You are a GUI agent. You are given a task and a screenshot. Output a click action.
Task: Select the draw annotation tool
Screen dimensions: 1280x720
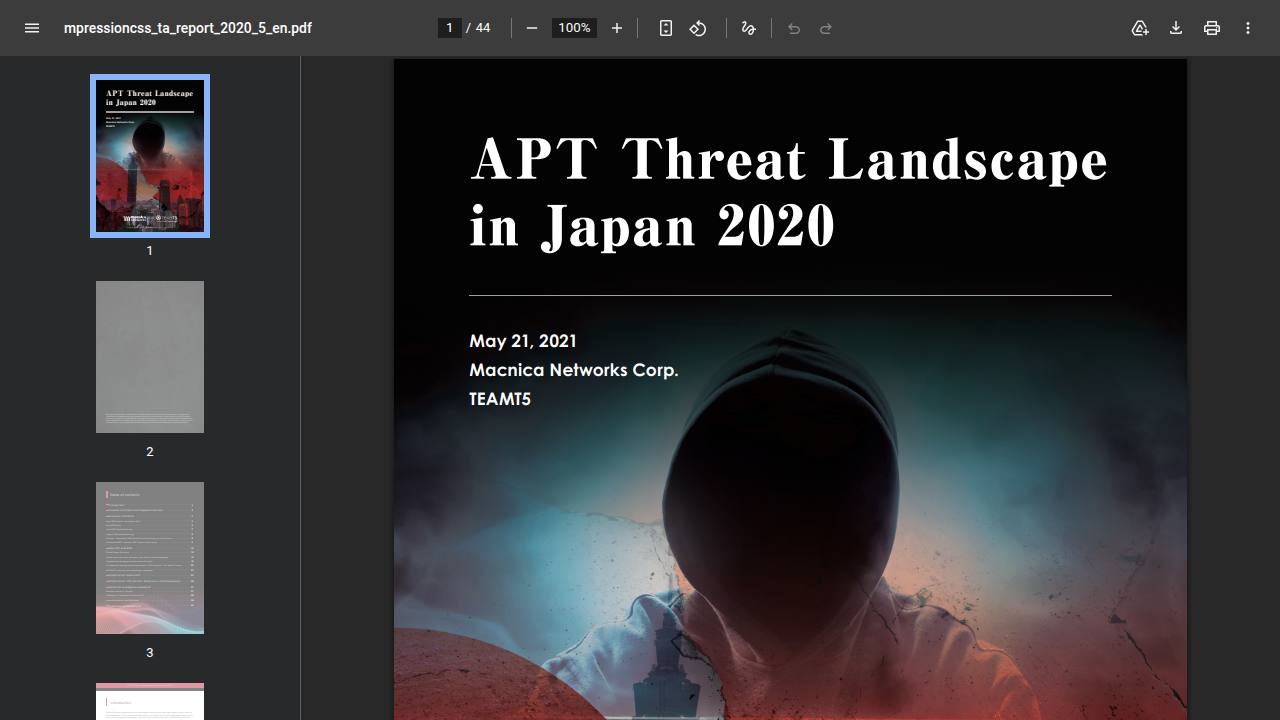pos(748,28)
